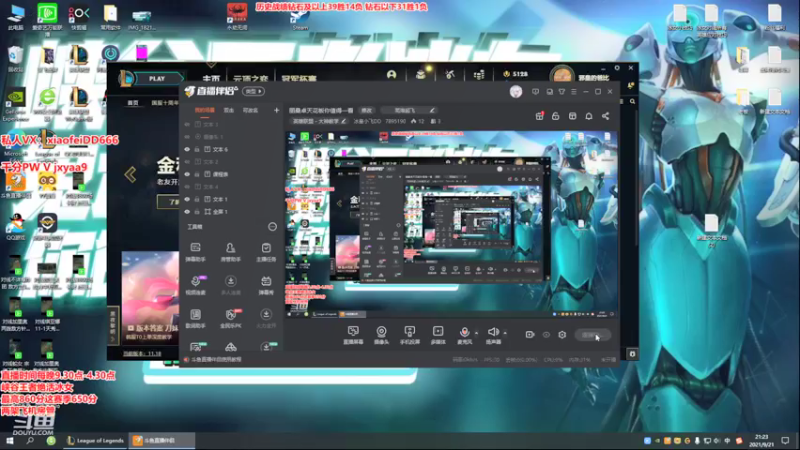
Task: Open the 多人连麦 download tool
Action: point(231,285)
